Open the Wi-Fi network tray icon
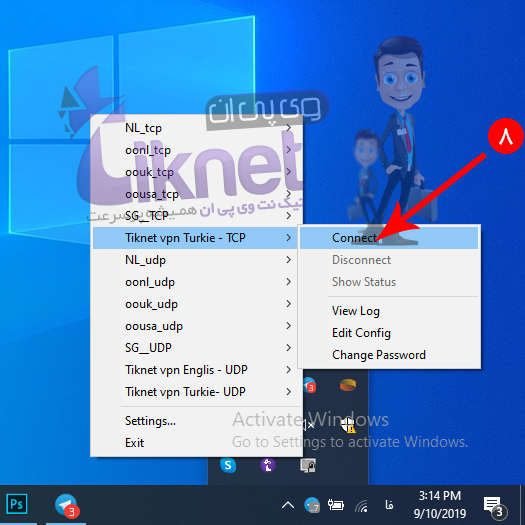The height and width of the screenshot is (525, 525). click(362, 505)
